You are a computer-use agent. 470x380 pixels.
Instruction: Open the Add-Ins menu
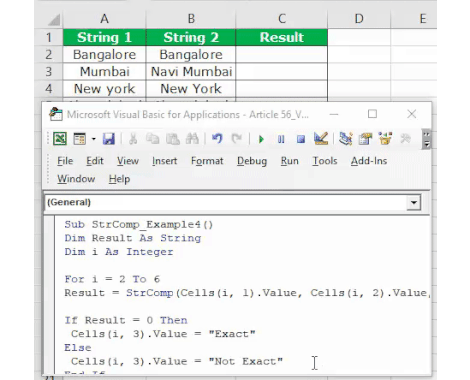(369, 161)
